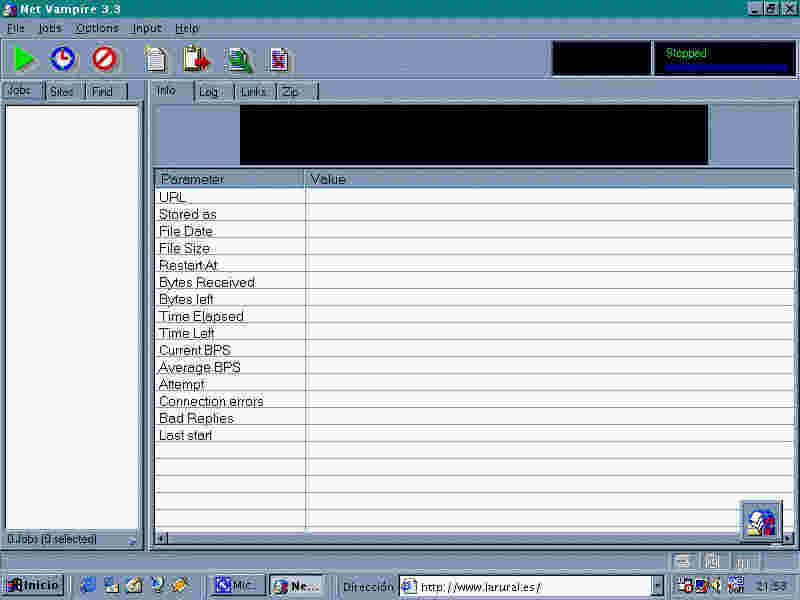This screenshot has height=600, width=800.
Task: Open the scheduler clock icon
Action: tap(63, 59)
